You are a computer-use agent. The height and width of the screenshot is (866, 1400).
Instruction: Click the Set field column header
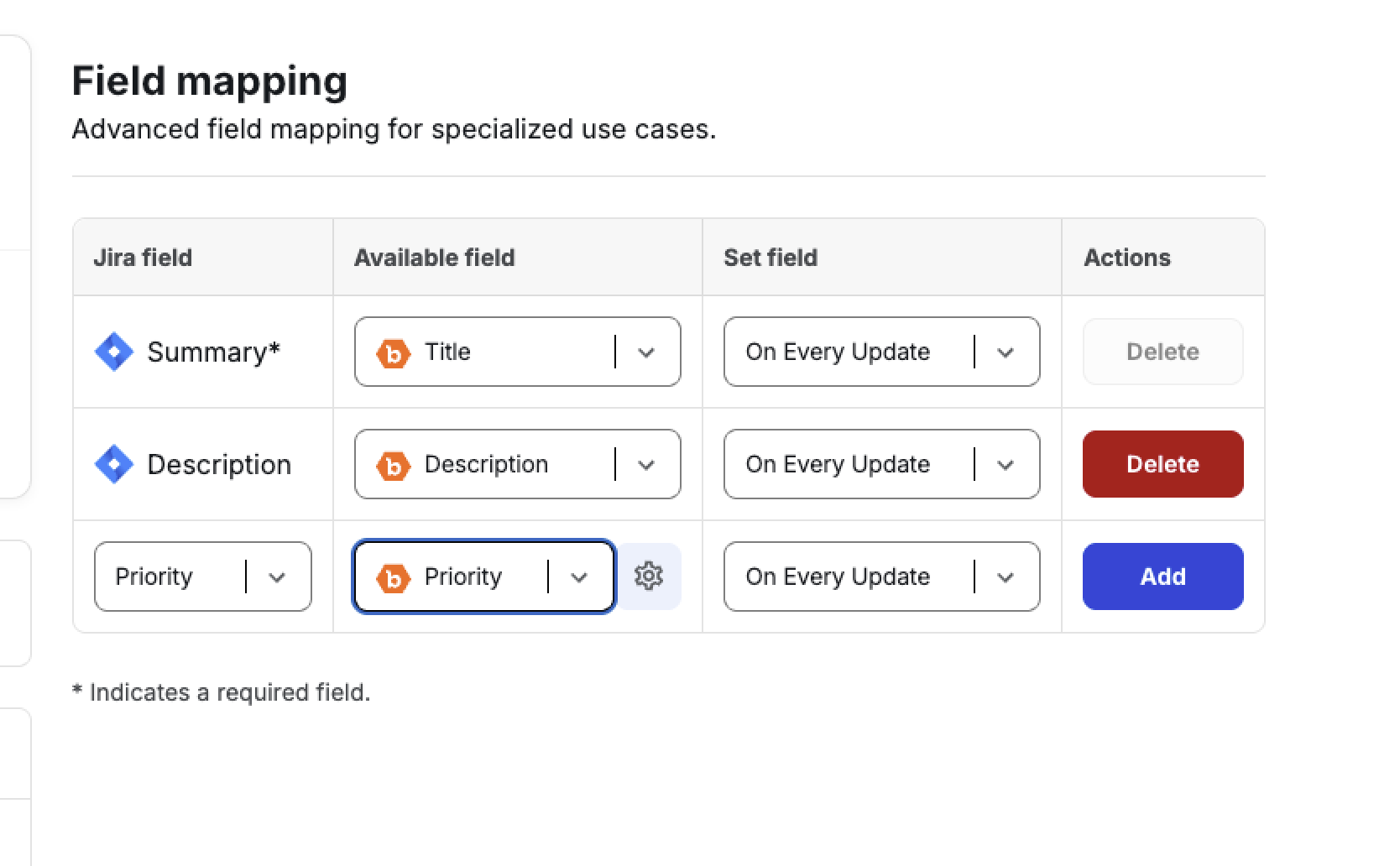[x=770, y=258]
